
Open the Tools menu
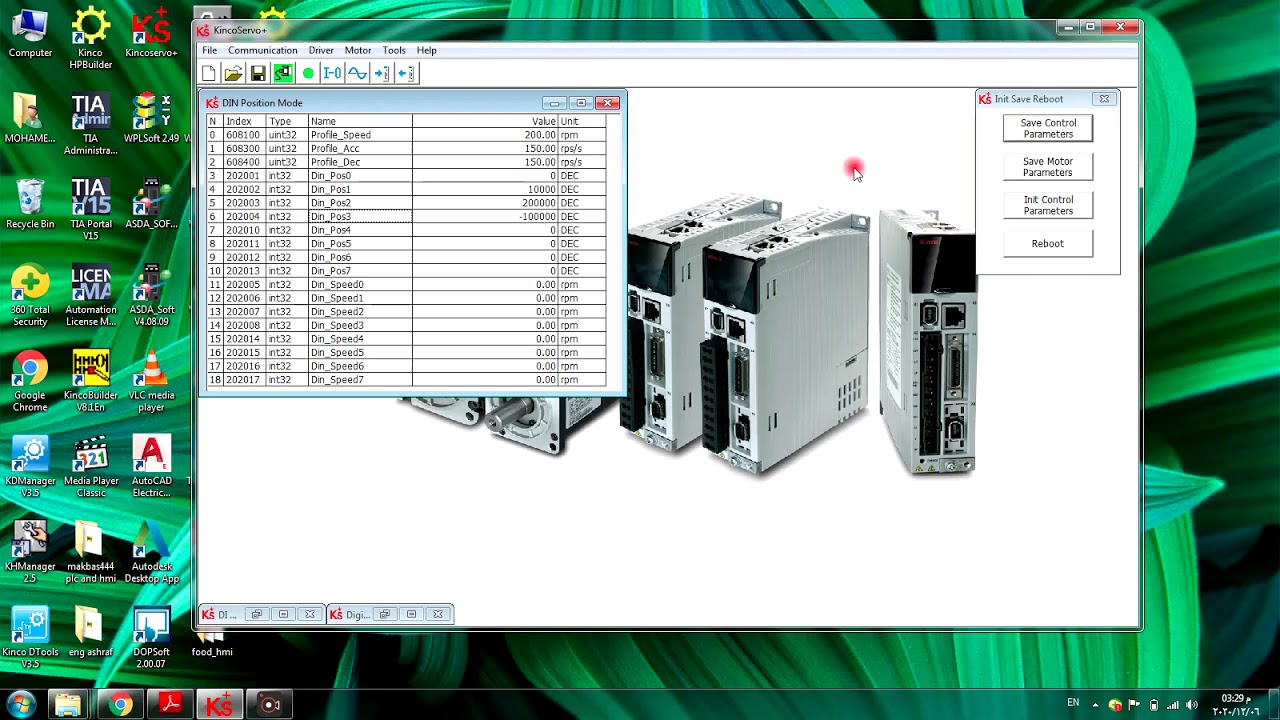tap(394, 50)
